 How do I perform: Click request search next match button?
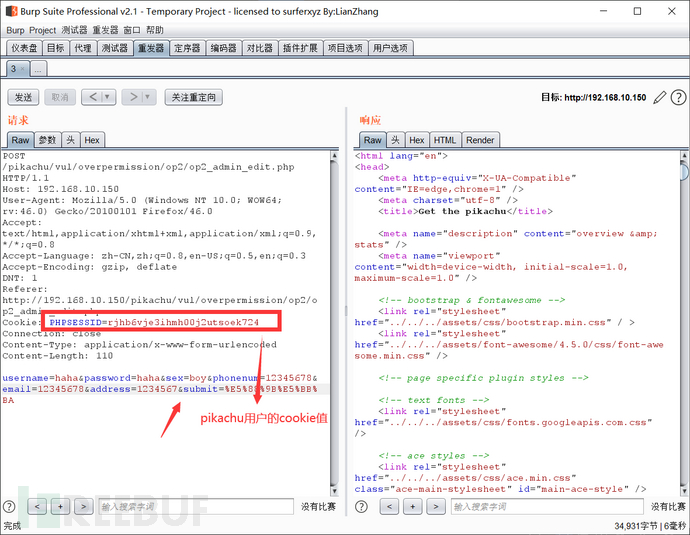84,506
